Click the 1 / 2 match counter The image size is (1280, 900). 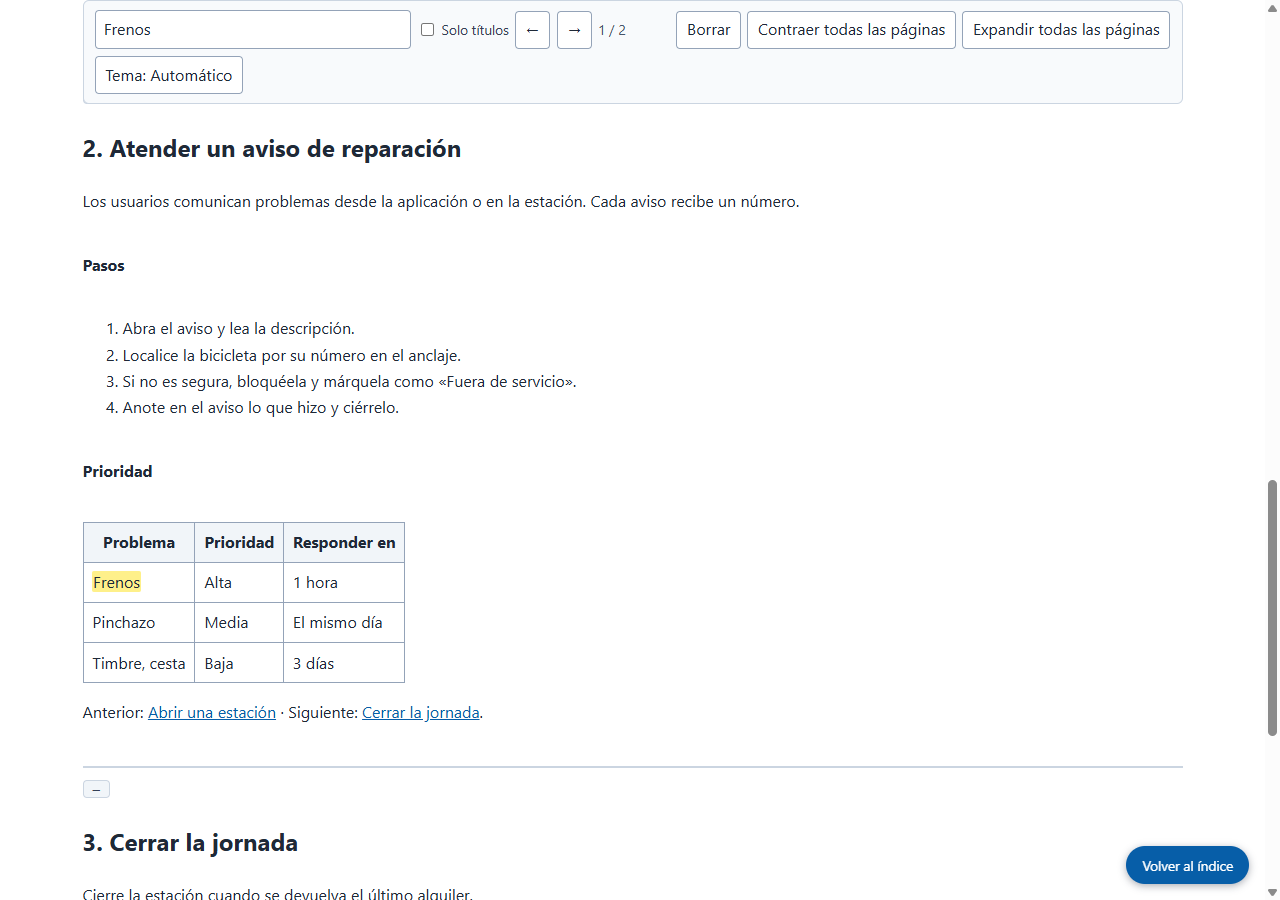(x=612, y=30)
